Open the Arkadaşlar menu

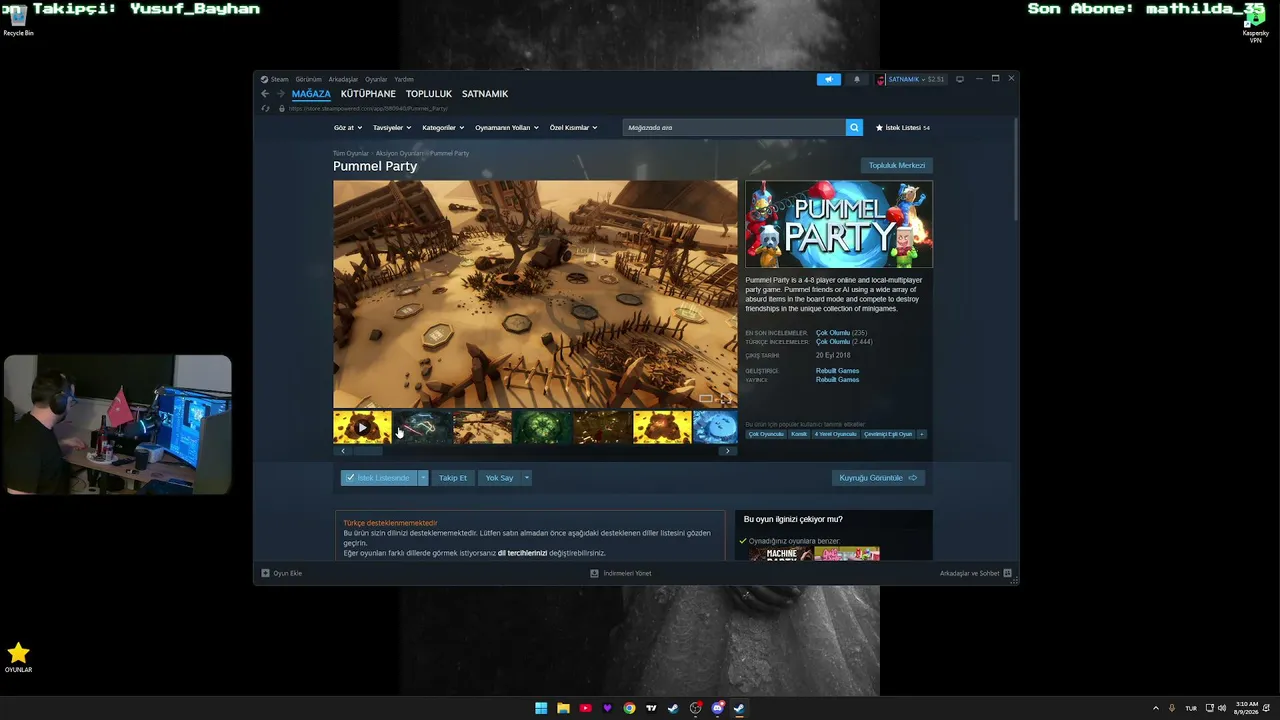[343, 79]
